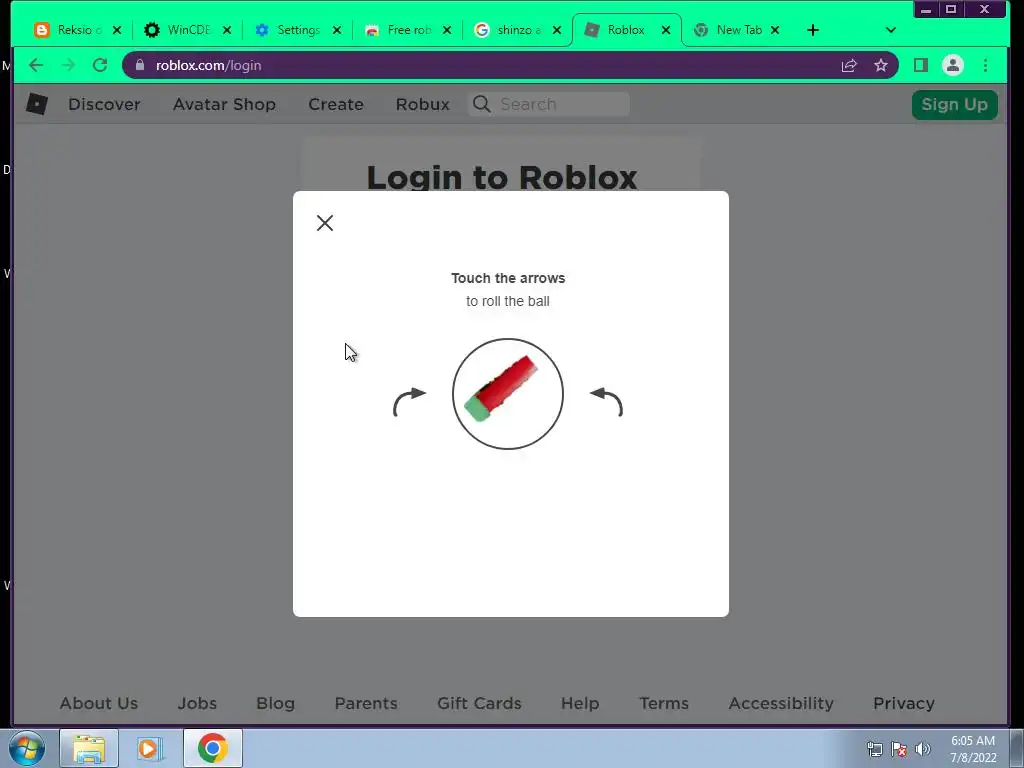The height and width of the screenshot is (768, 1024).
Task: View site info via the lock icon
Action: tap(140, 65)
